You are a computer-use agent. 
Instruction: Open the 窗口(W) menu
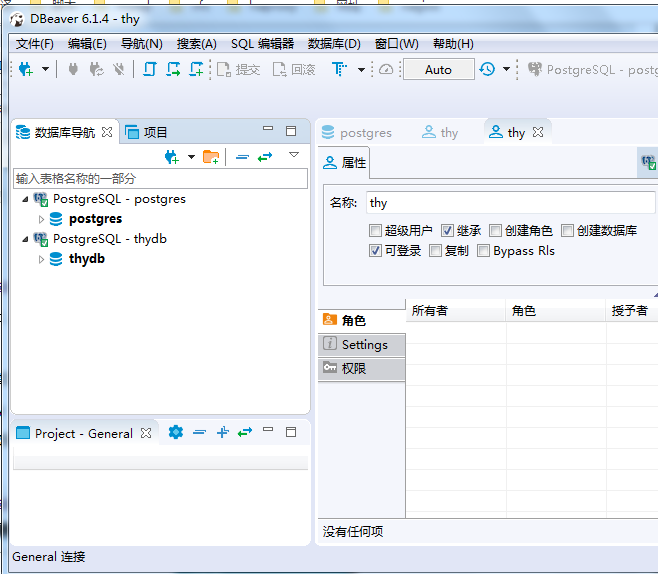(397, 44)
